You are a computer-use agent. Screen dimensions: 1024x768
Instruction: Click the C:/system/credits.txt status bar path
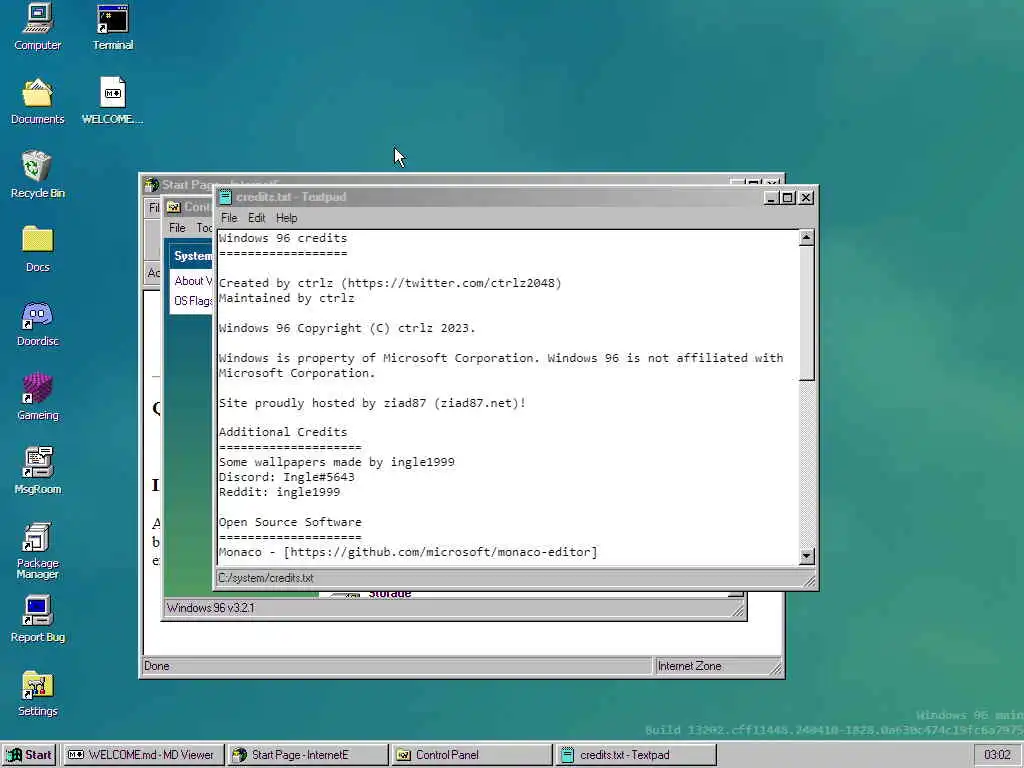pos(265,578)
